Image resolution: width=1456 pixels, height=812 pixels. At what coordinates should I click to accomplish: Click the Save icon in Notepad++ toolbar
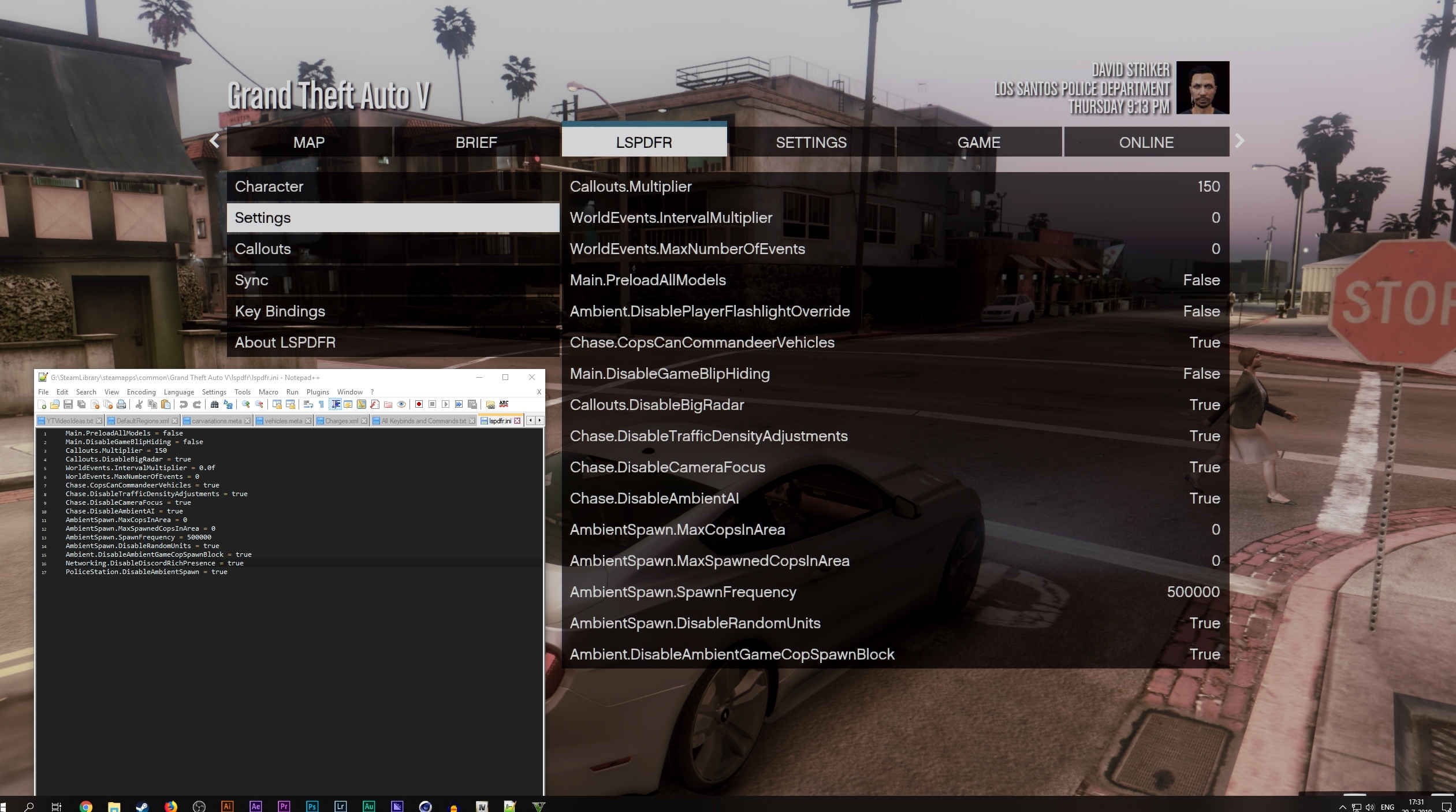pos(68,404)
